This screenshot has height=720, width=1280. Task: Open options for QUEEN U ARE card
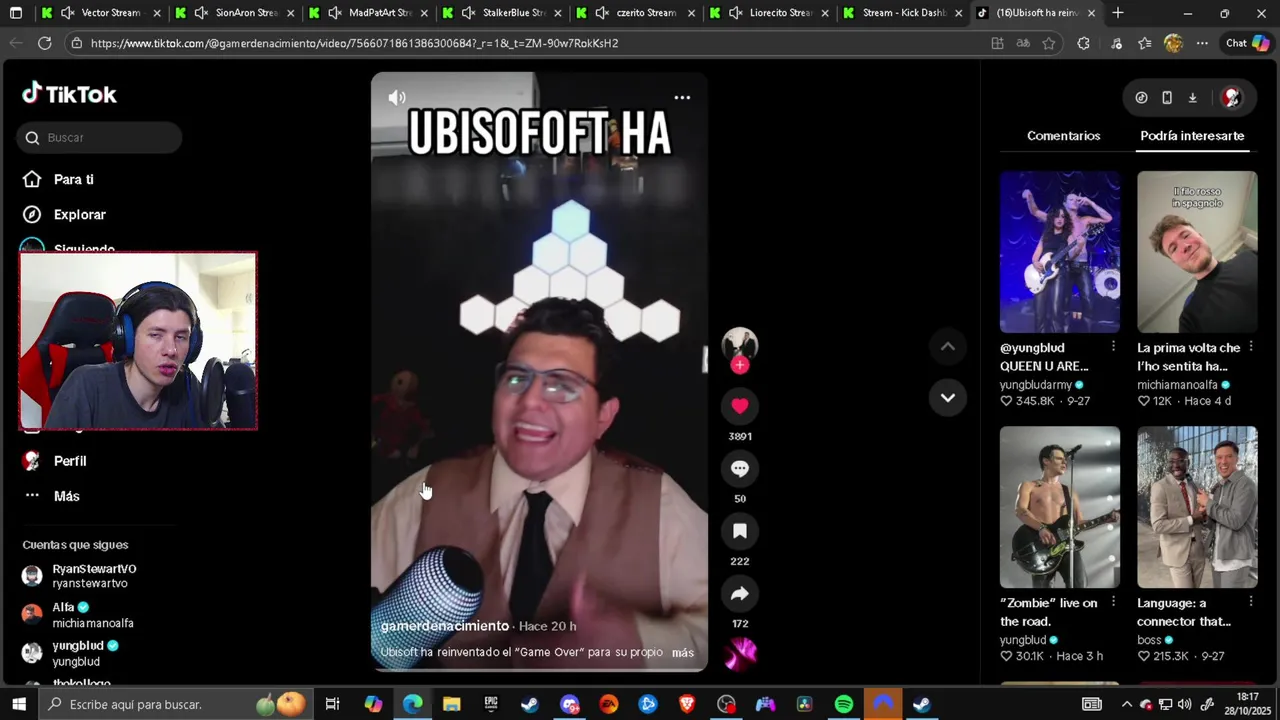1113,346
